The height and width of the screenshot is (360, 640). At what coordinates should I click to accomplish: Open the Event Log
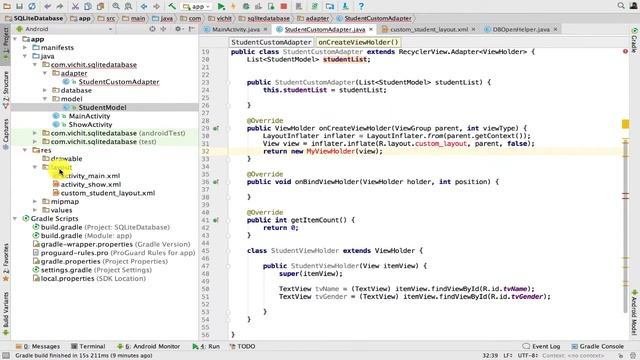[x=541, y=346]
